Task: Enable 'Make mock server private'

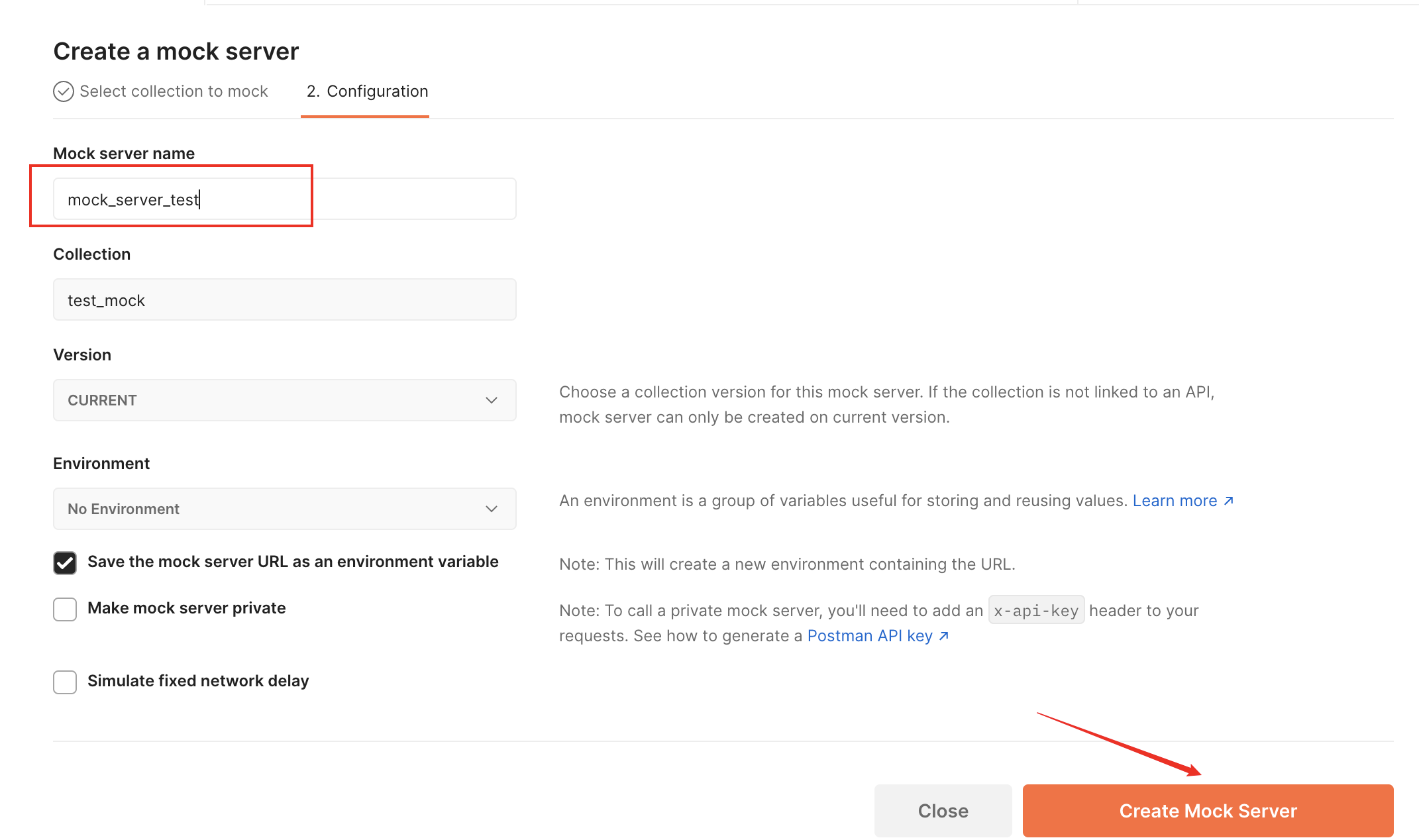Action: coord(64,609)
